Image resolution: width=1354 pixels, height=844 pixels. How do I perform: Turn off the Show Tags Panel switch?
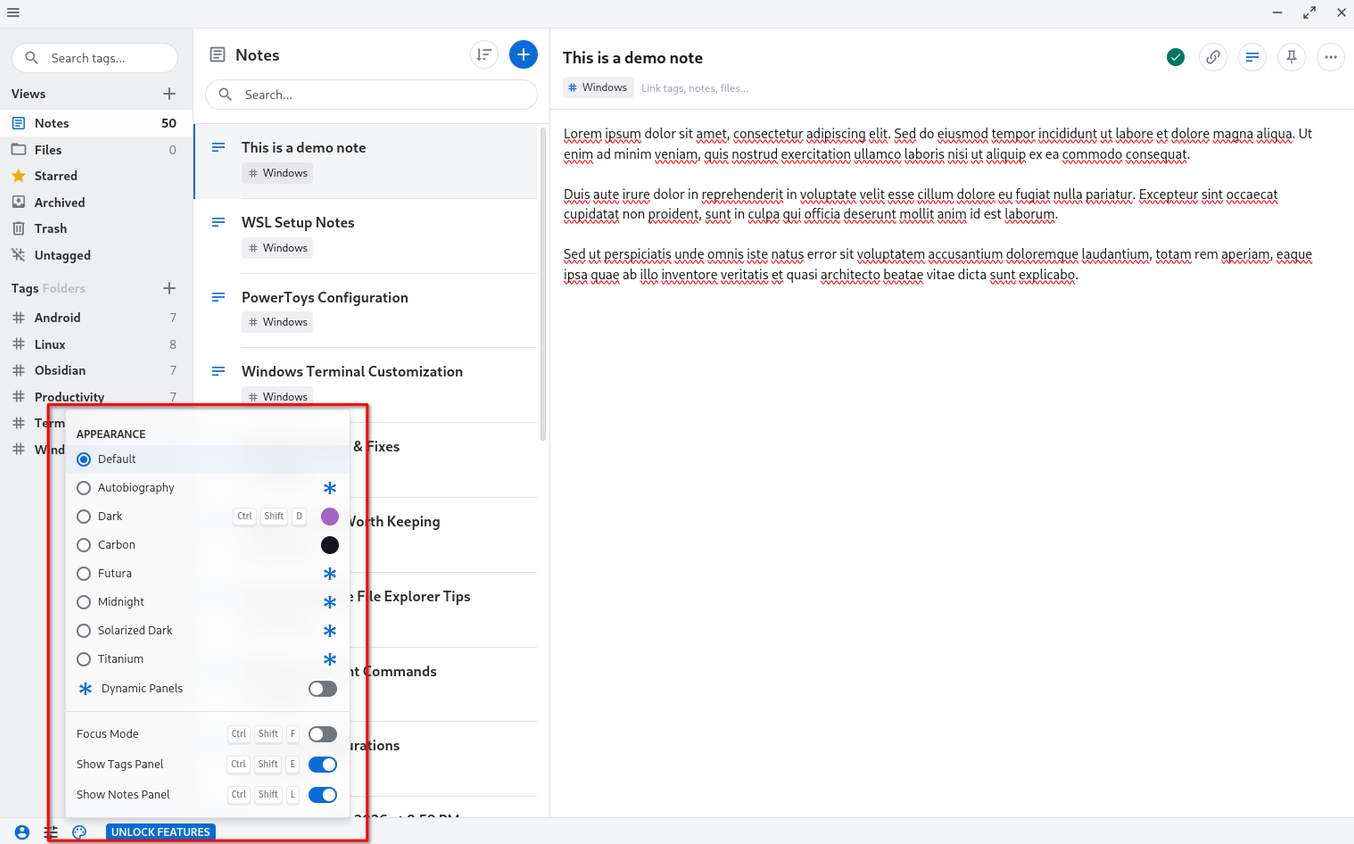[322, 765]
